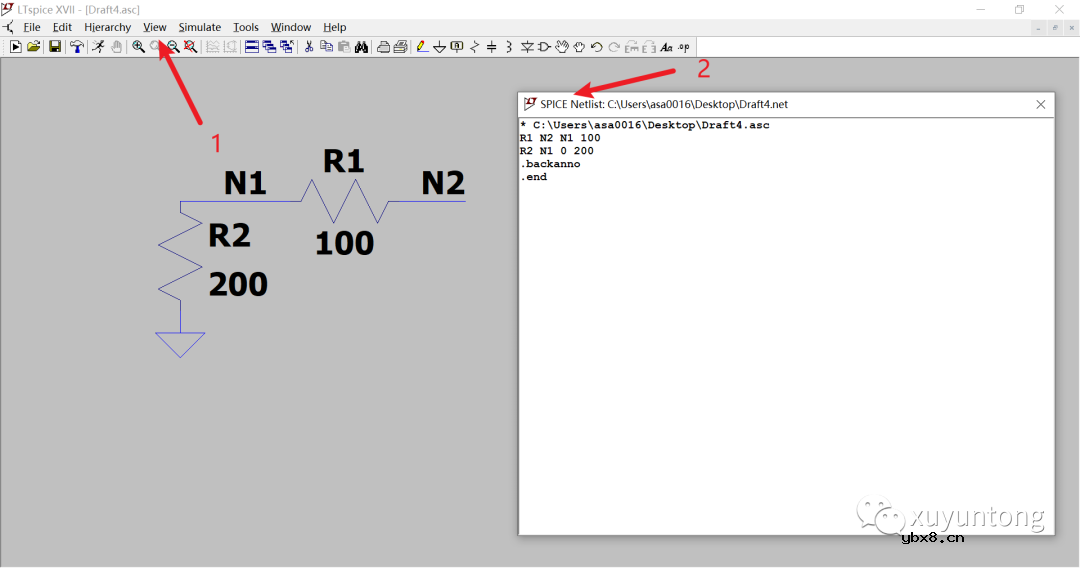Select the Control Panel hammer icon
Image resolution: width=1080 pixels, height=568 pixels.
tap(77, 47)
